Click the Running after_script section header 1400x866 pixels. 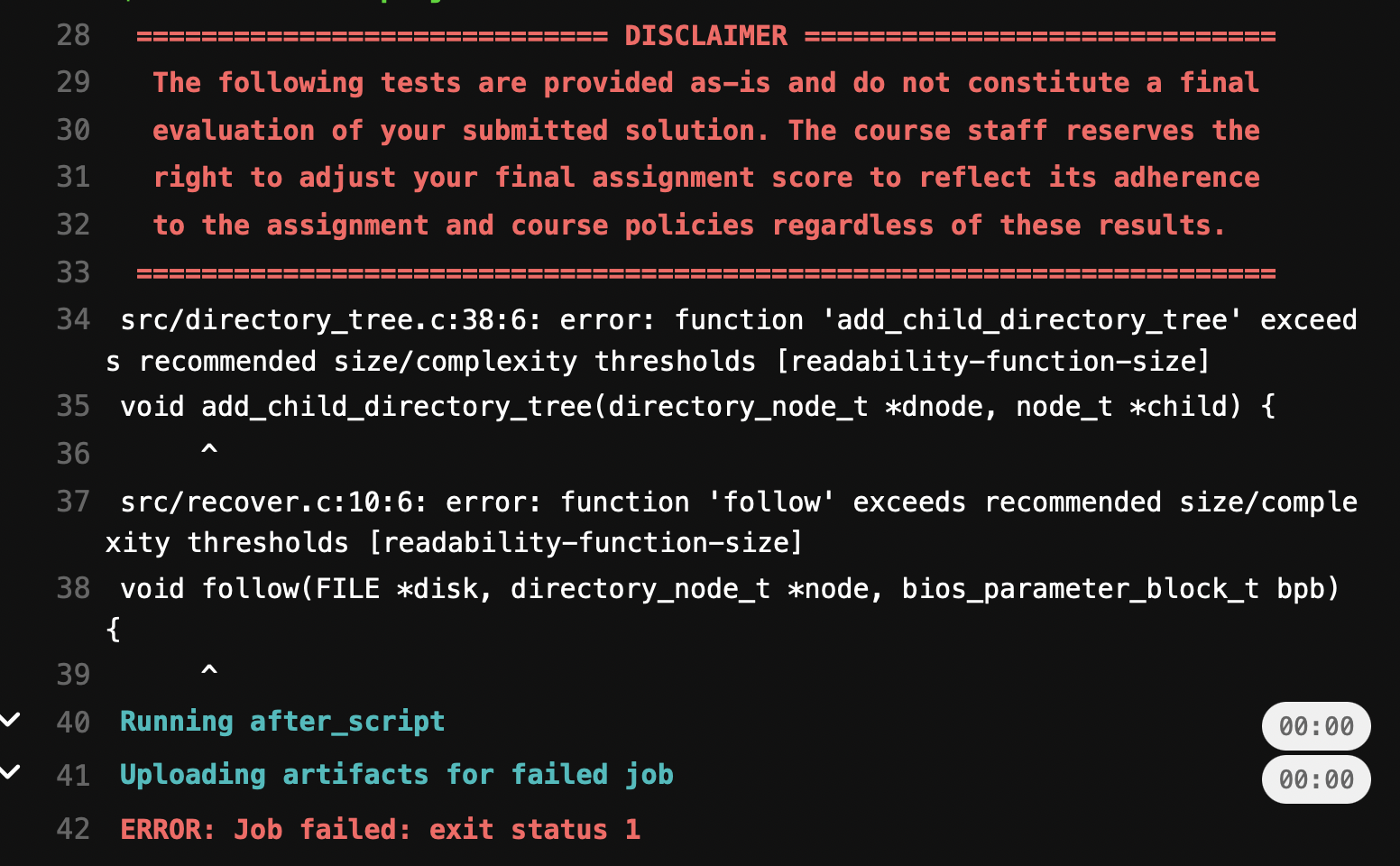282,722
